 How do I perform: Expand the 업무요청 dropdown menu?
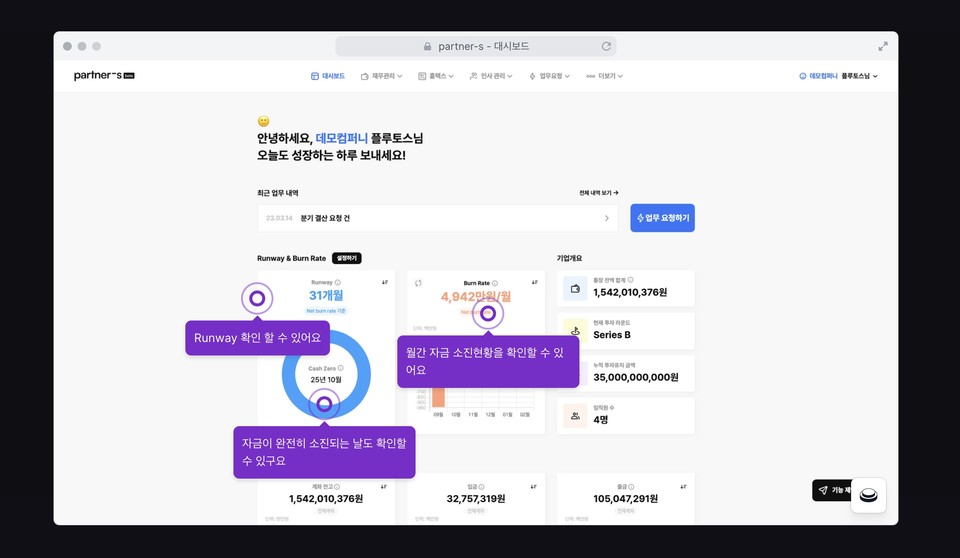coord(552,76)
